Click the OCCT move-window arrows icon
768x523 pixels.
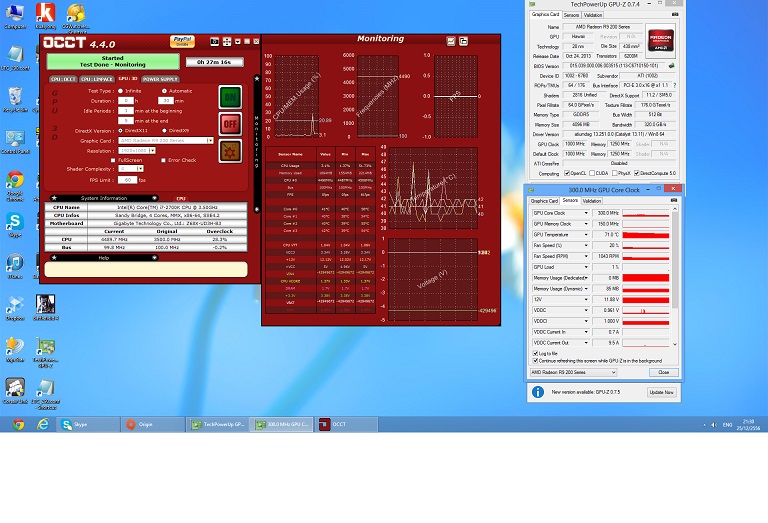tap(227, 42)
